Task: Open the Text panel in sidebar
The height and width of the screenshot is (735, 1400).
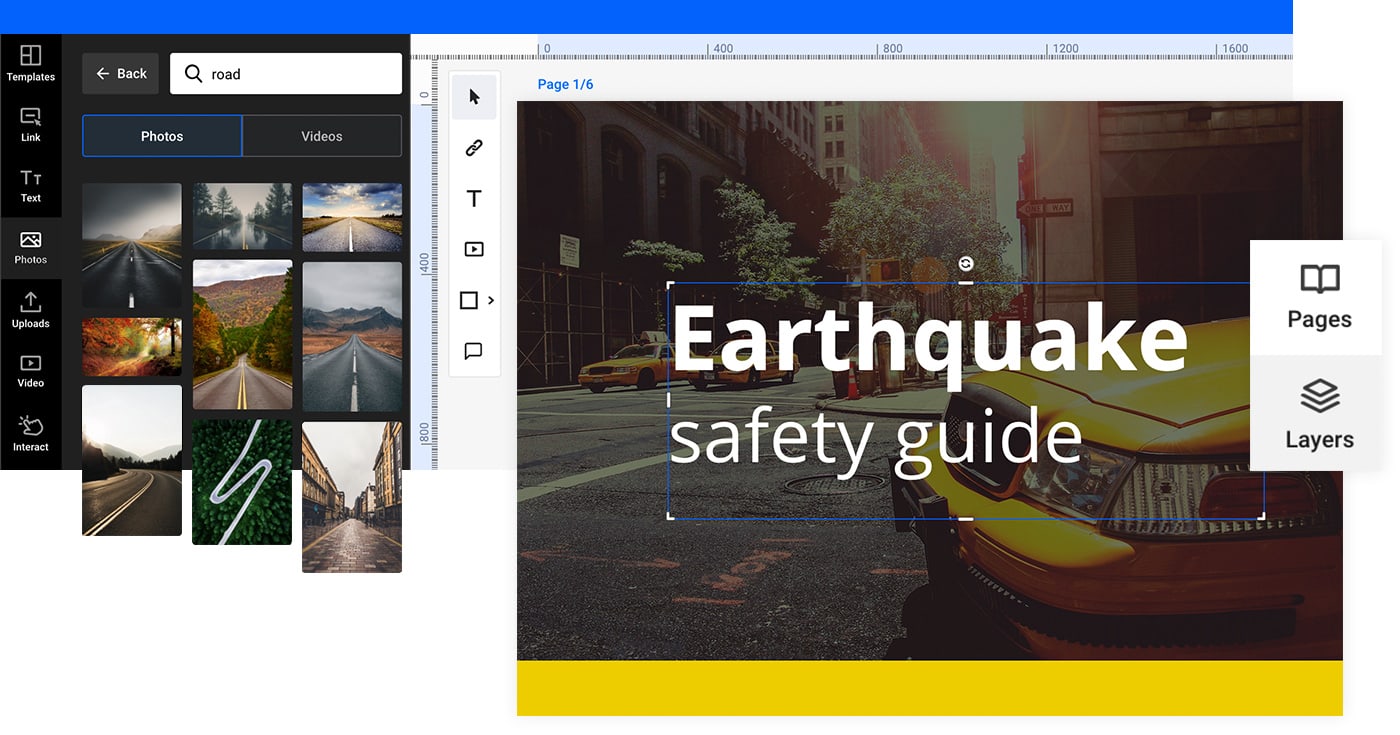Action: coord(30,186)
